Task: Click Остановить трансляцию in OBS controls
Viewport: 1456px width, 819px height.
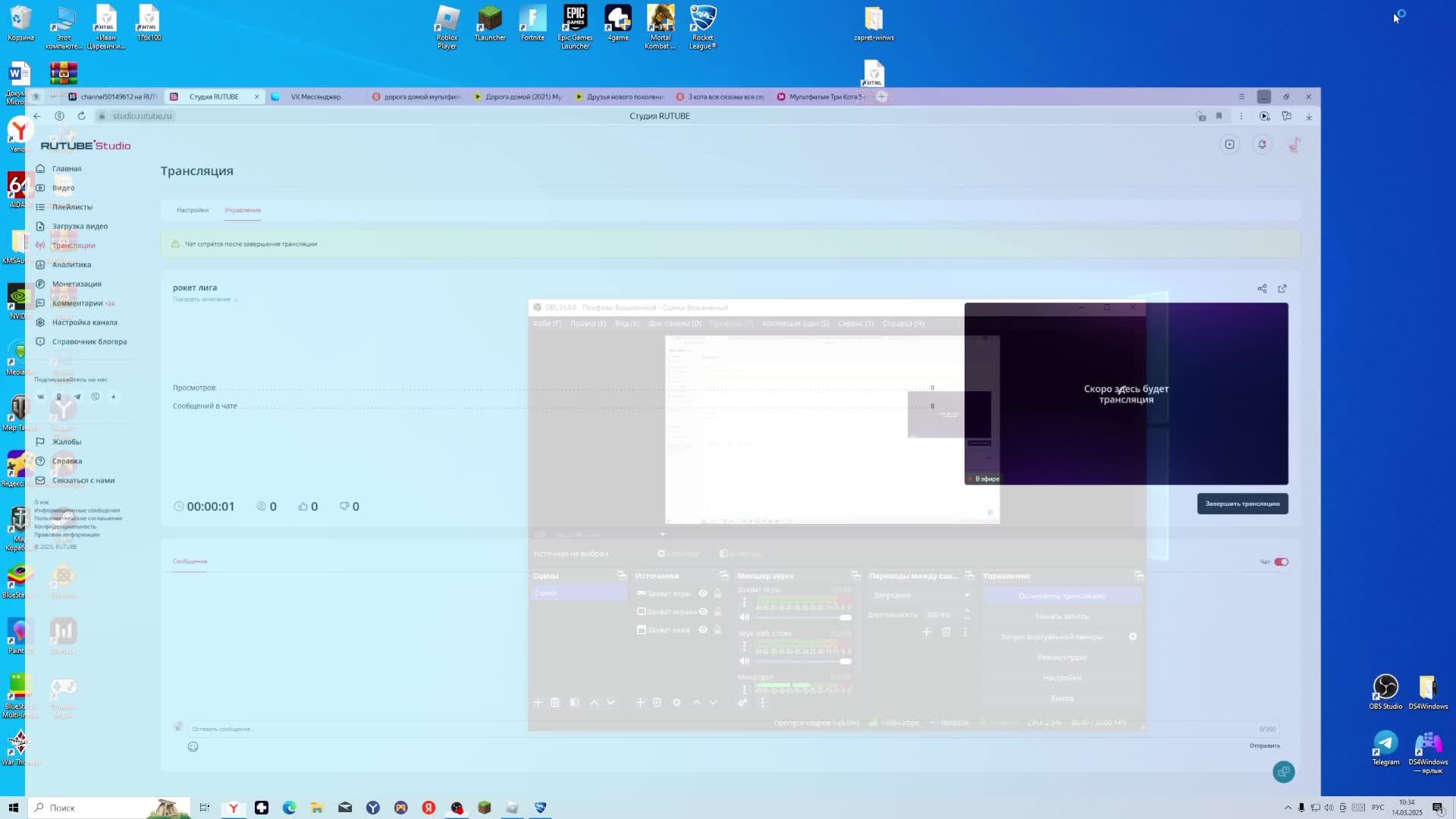Action: coord(1062,596)
